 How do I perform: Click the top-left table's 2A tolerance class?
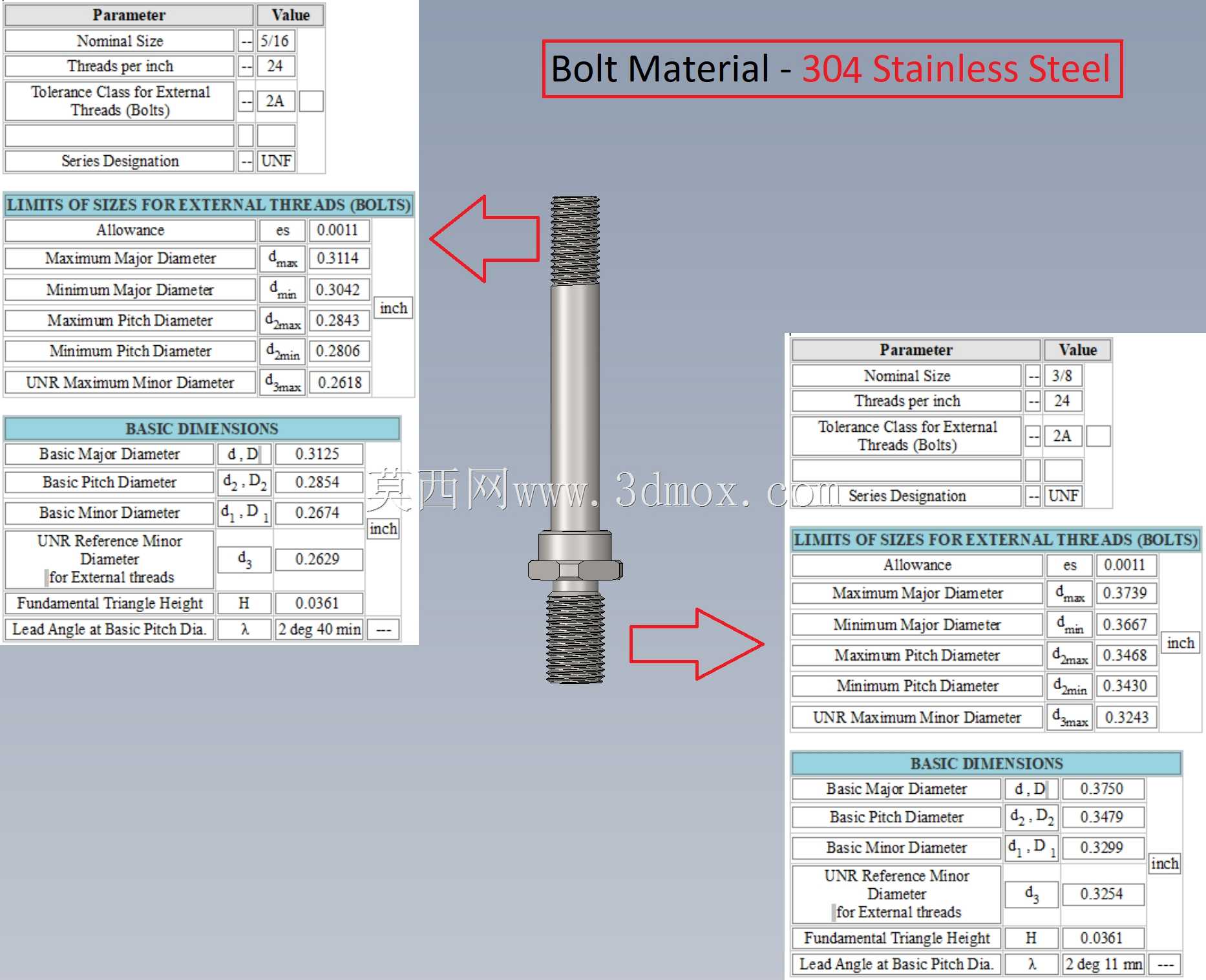276,101
